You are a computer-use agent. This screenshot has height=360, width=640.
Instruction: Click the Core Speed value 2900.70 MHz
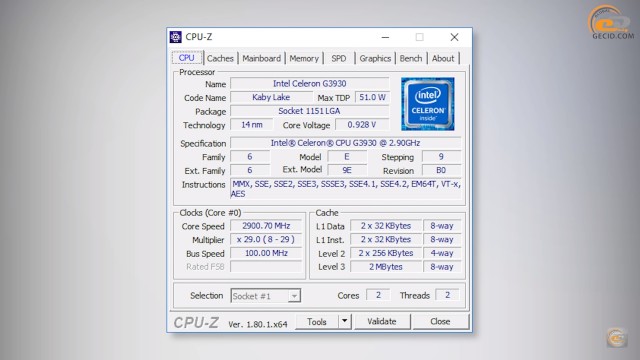click(x=266, y=226)
